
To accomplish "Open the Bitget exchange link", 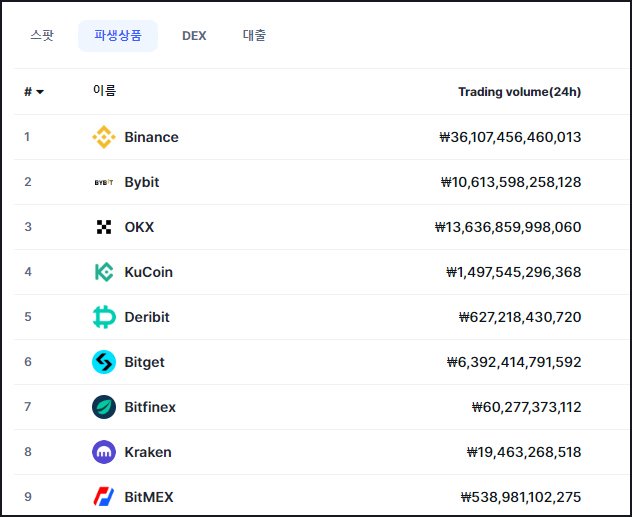I will (x=144, y=362).
